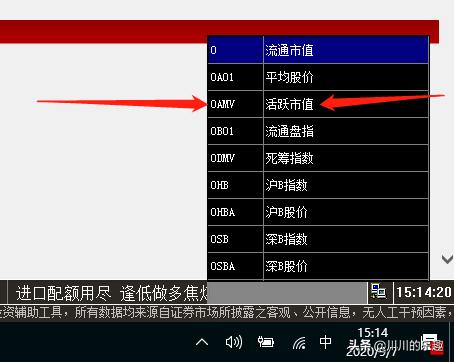454x362 pixels.
Task: Click the down chevron at right edge
Action: (x=447, y=259)
